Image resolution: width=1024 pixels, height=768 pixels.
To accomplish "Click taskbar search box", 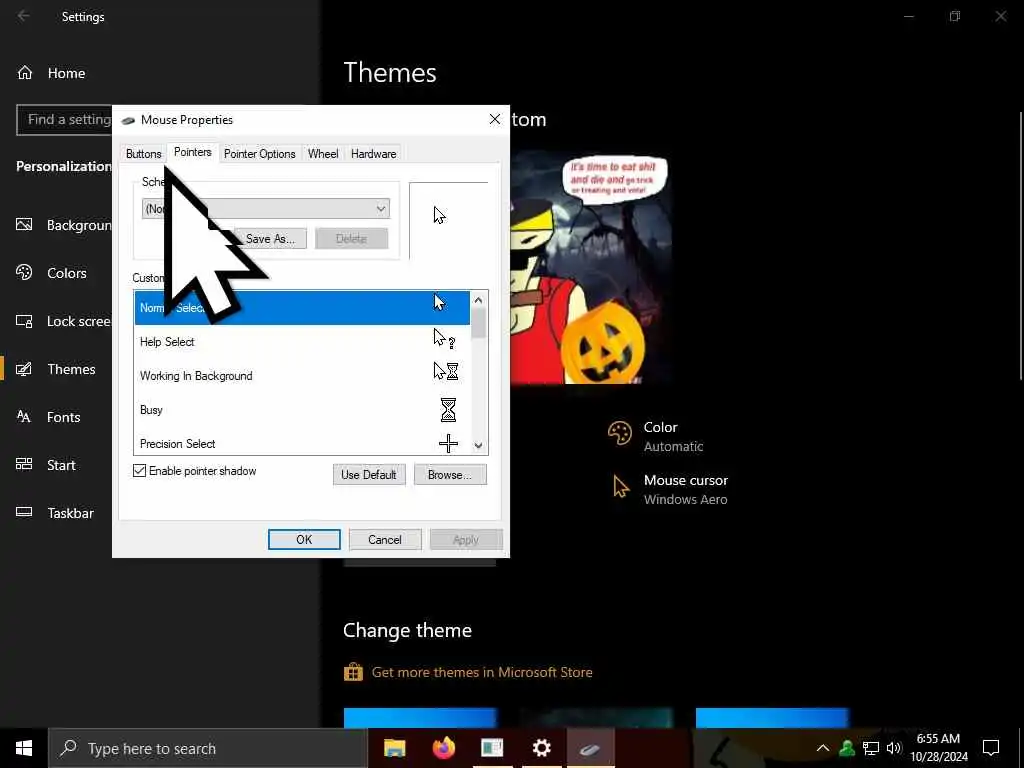I will (208, 748).
